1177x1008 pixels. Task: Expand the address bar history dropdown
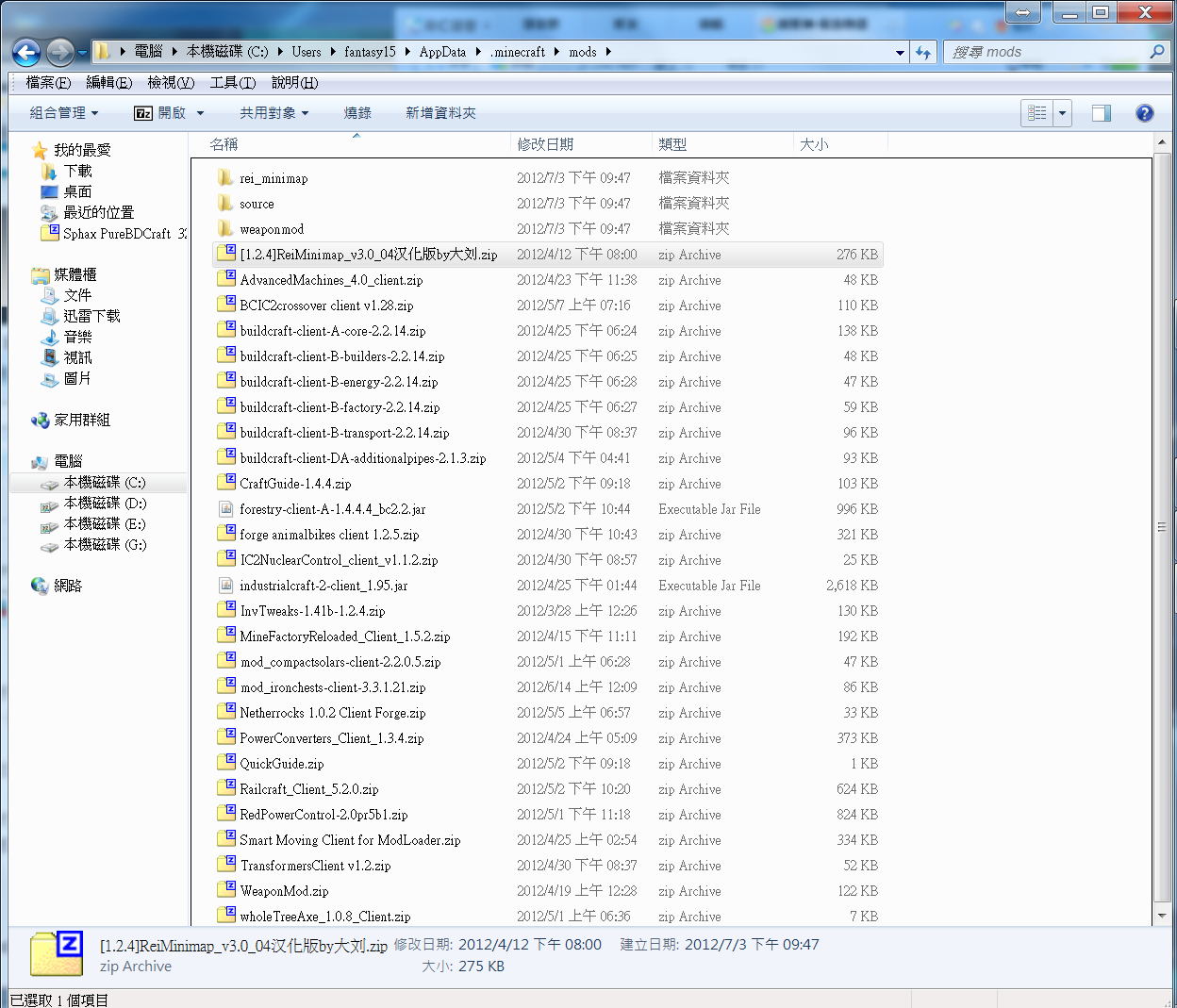pyautogui.click(x=900, y=53)
